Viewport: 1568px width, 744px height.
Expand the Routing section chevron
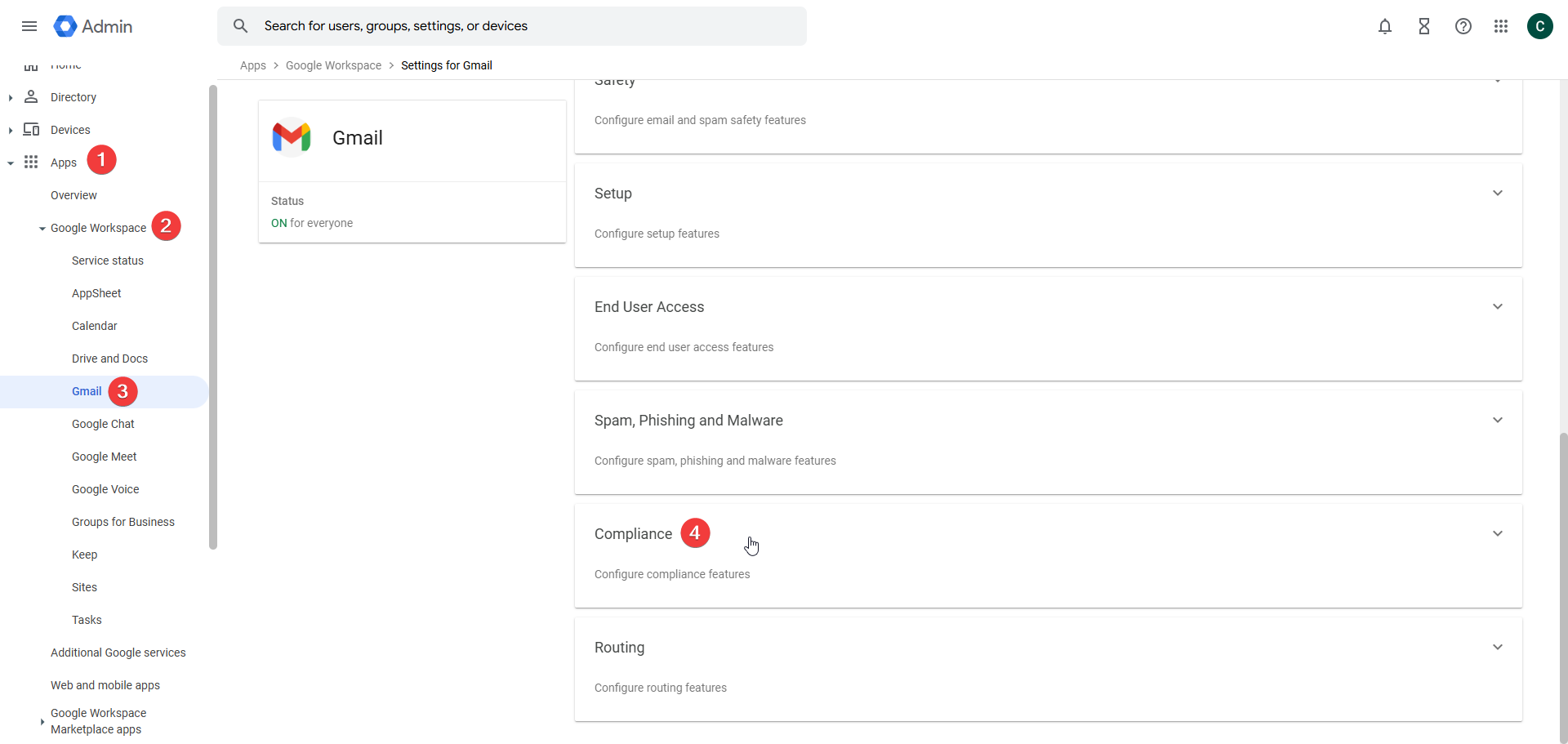(x=1497, y=648)
